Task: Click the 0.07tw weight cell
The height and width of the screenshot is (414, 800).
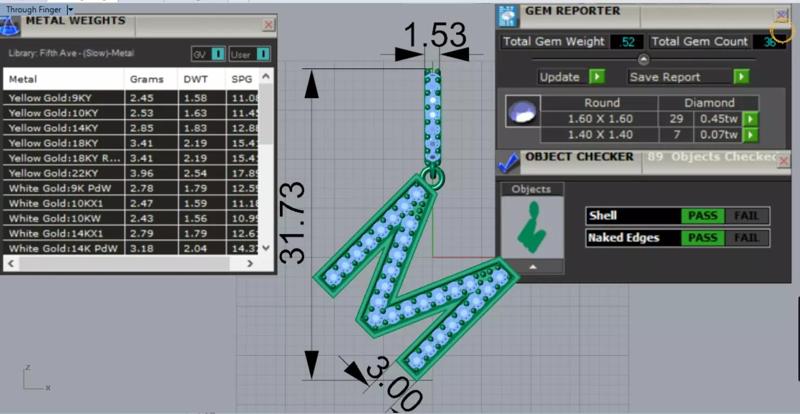Action: click(x=718, y=135)
